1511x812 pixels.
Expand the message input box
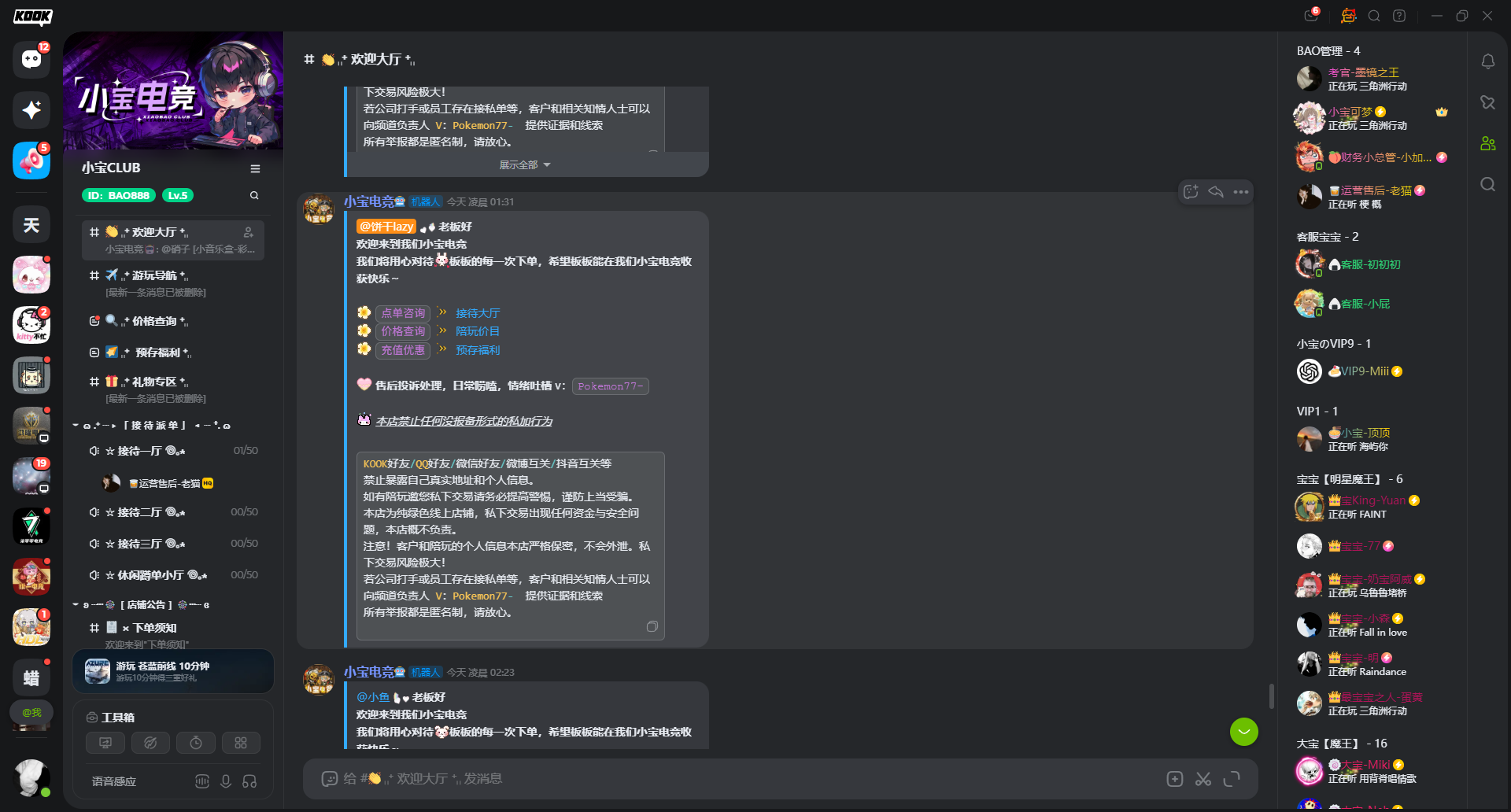tap(1232, 779)
